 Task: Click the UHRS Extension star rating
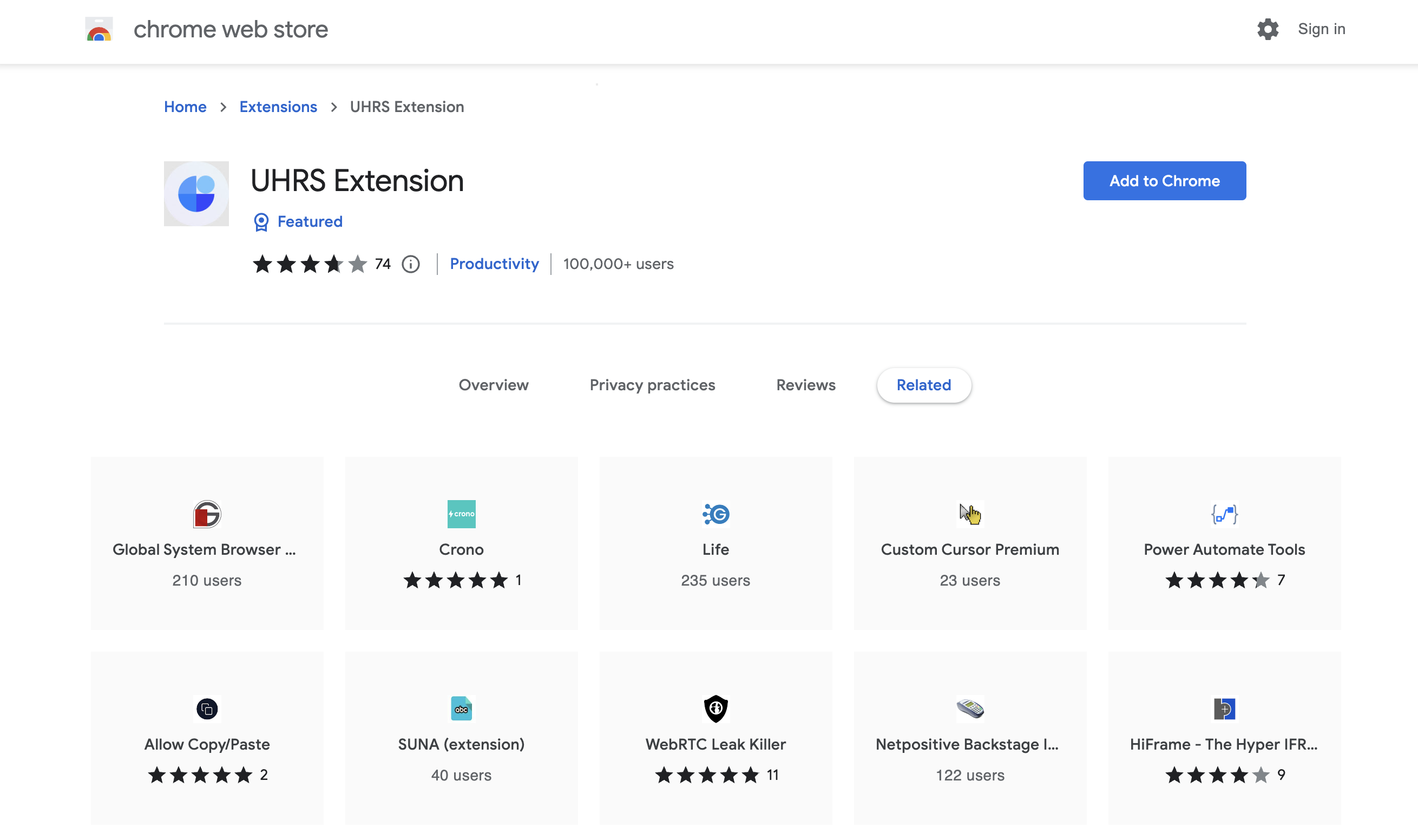point(310,264)
